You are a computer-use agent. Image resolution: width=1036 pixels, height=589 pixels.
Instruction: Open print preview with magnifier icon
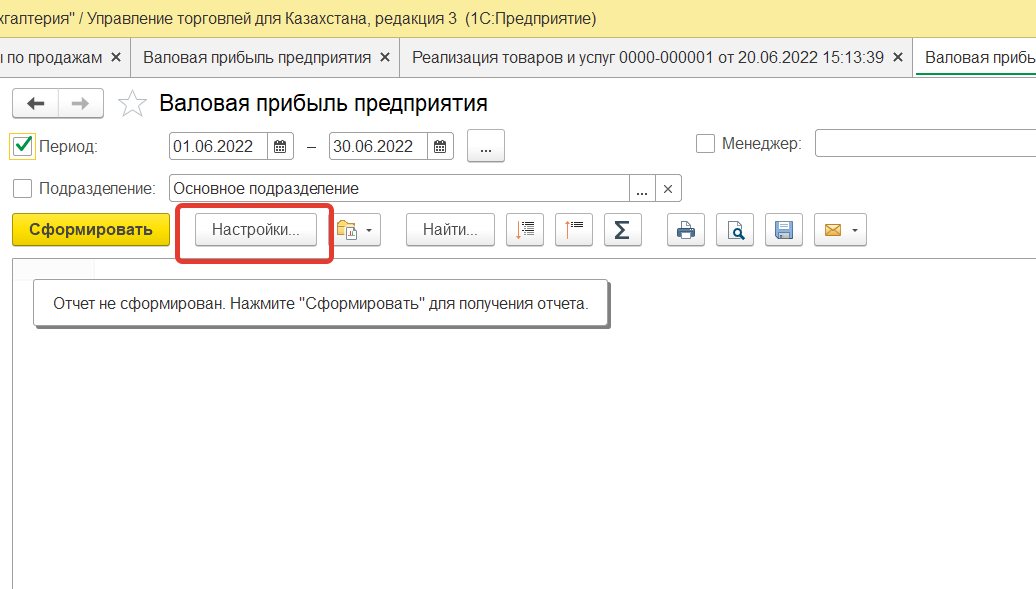click(736, 230)
